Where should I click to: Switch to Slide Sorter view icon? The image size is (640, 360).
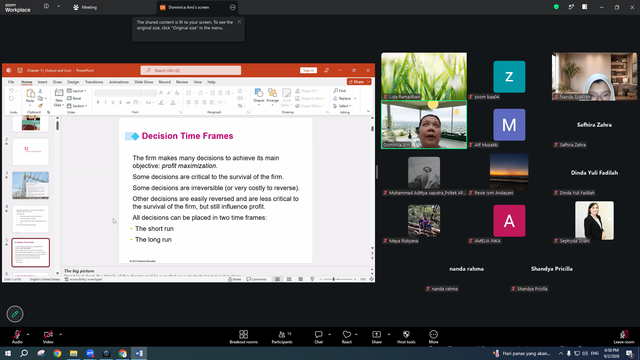289,279
